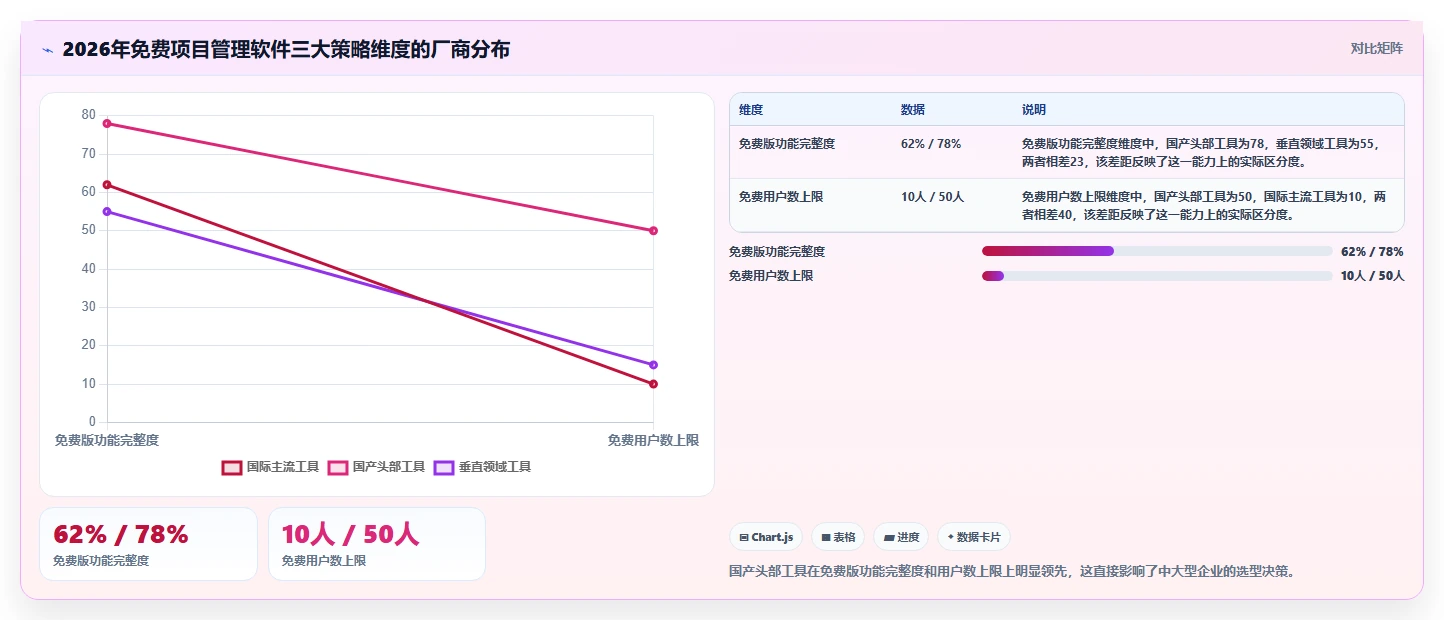The image size is (1444, 620).
Task: Click the description mentioning 两者相差23
Action: click(1201, 153)
